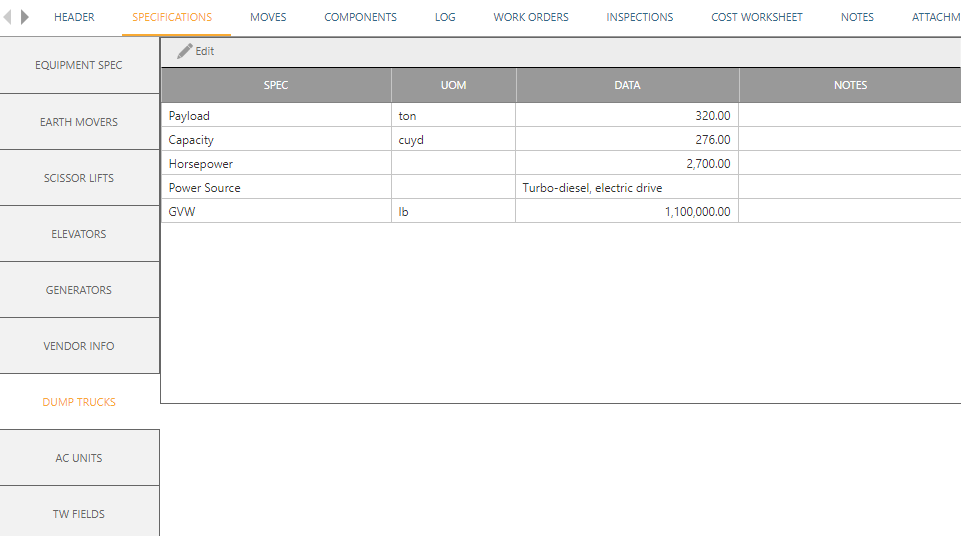Choose the Scissor Lifts category
The image size is (961, 536).
click(79, 178)
